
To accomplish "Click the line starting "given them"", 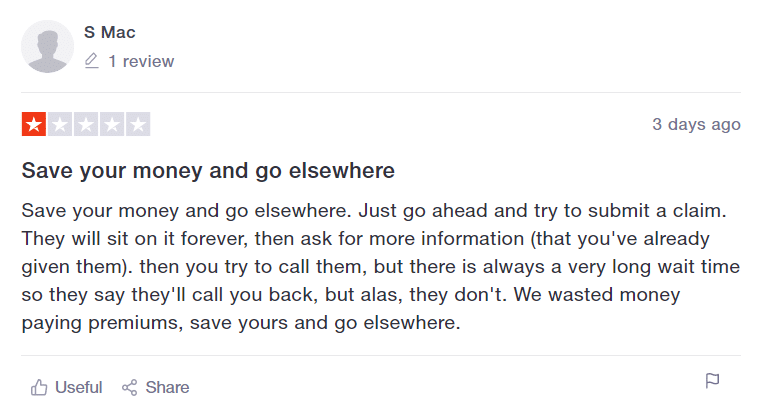I will coord(381,267).
